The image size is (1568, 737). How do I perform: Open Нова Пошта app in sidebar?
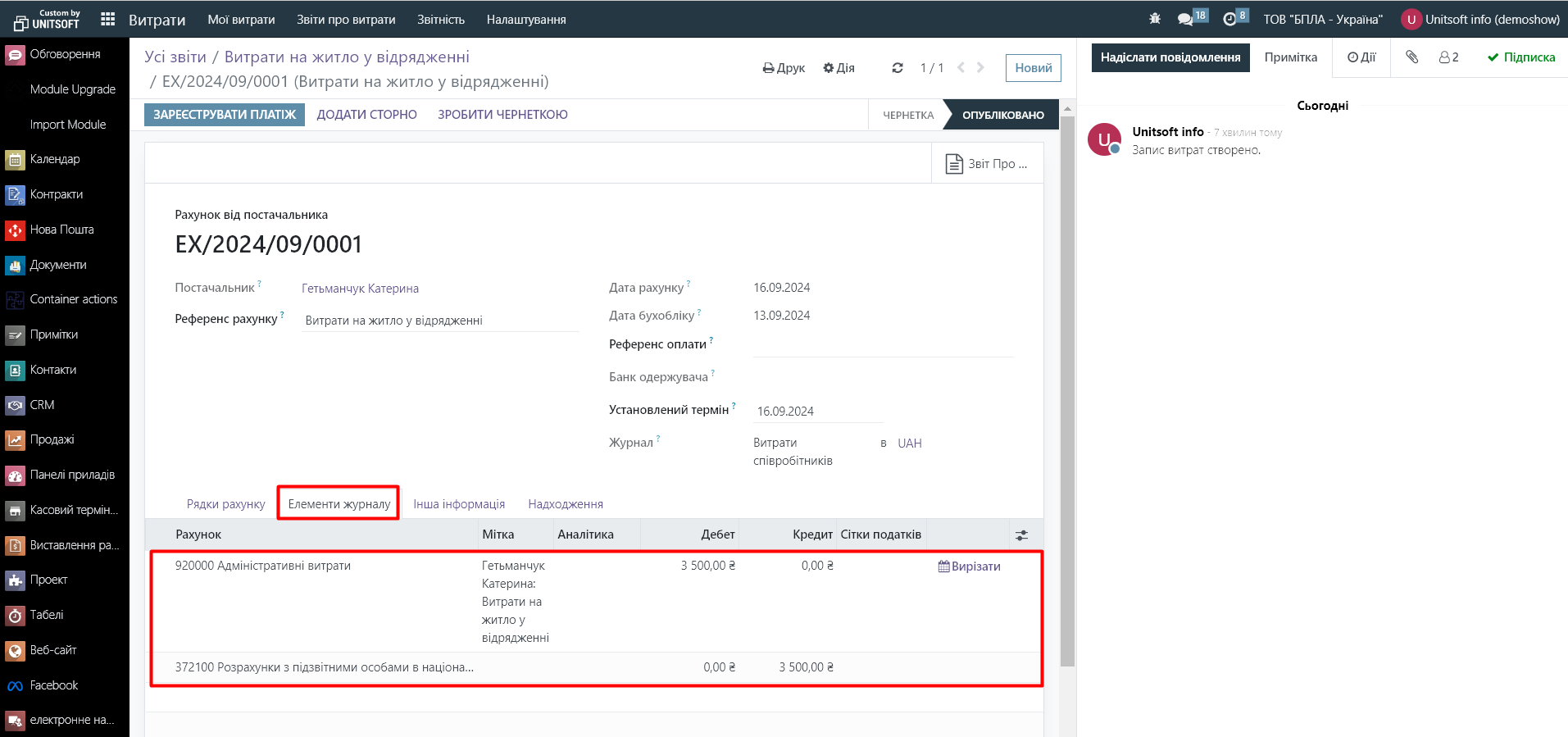61,230
